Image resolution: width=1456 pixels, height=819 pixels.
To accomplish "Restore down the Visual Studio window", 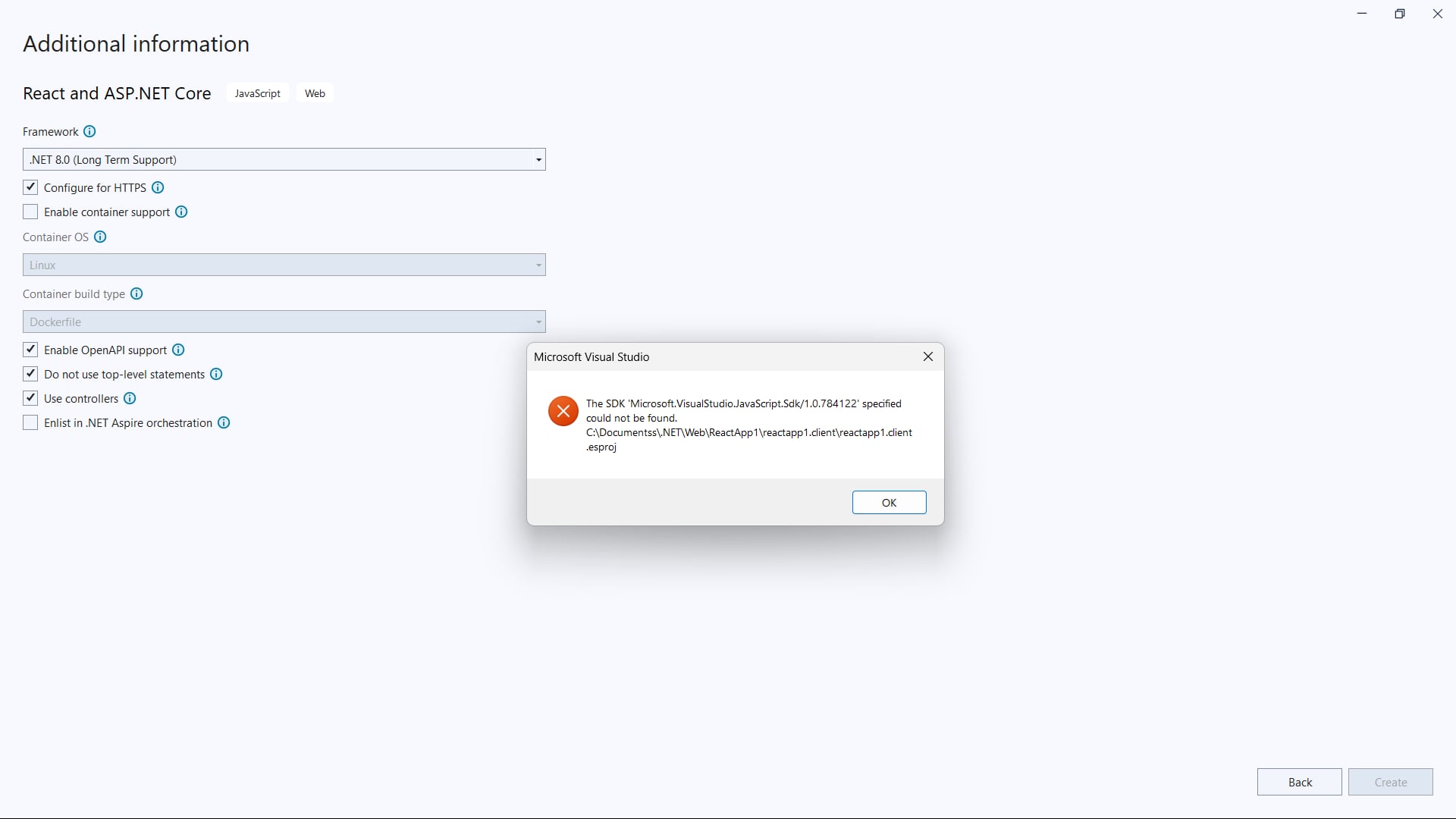I will [x=1400, y=14].
